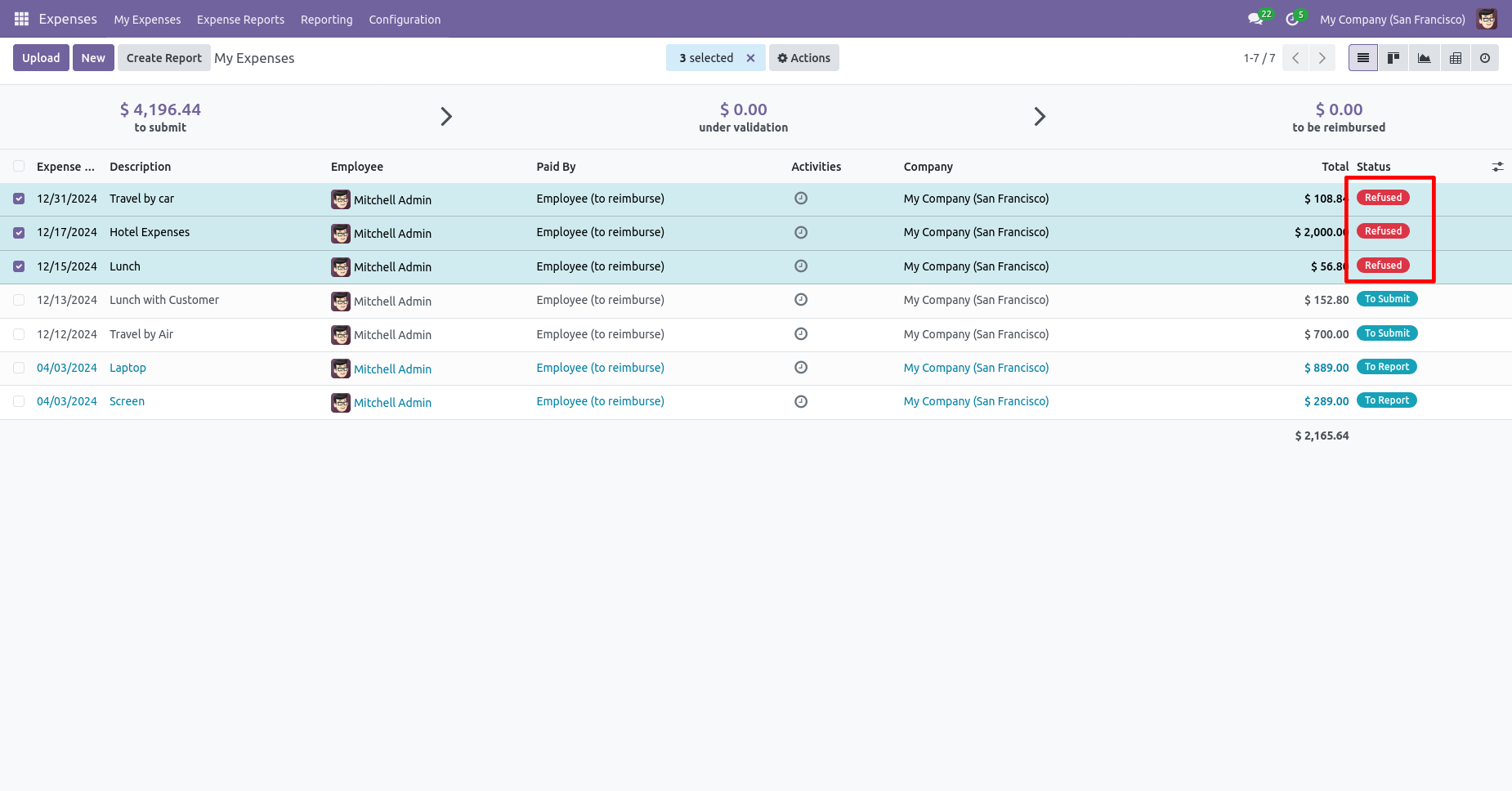This screenshot has height=791, width=1512.
Task: Open the Actions dropdown
Action: [x=803, y=58]
